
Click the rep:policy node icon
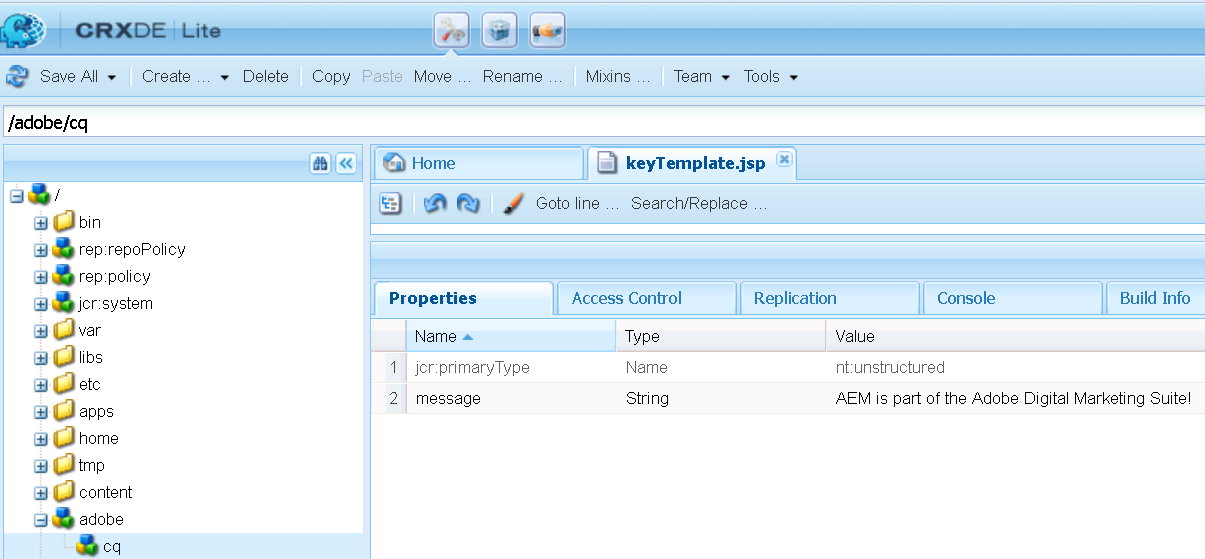point(64,276)
